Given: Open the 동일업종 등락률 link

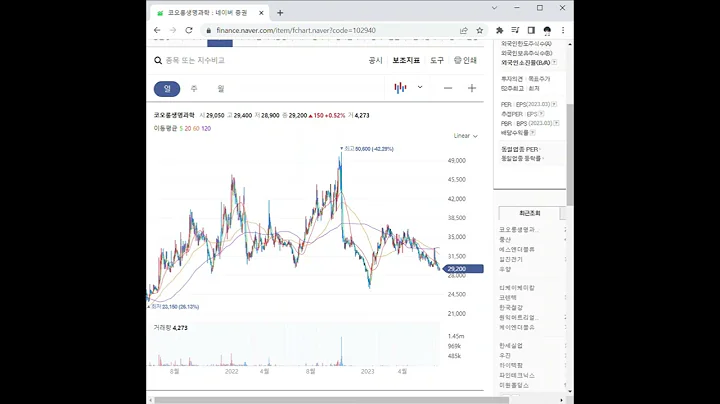Looking at the screenshot, I should click(522, 158).
